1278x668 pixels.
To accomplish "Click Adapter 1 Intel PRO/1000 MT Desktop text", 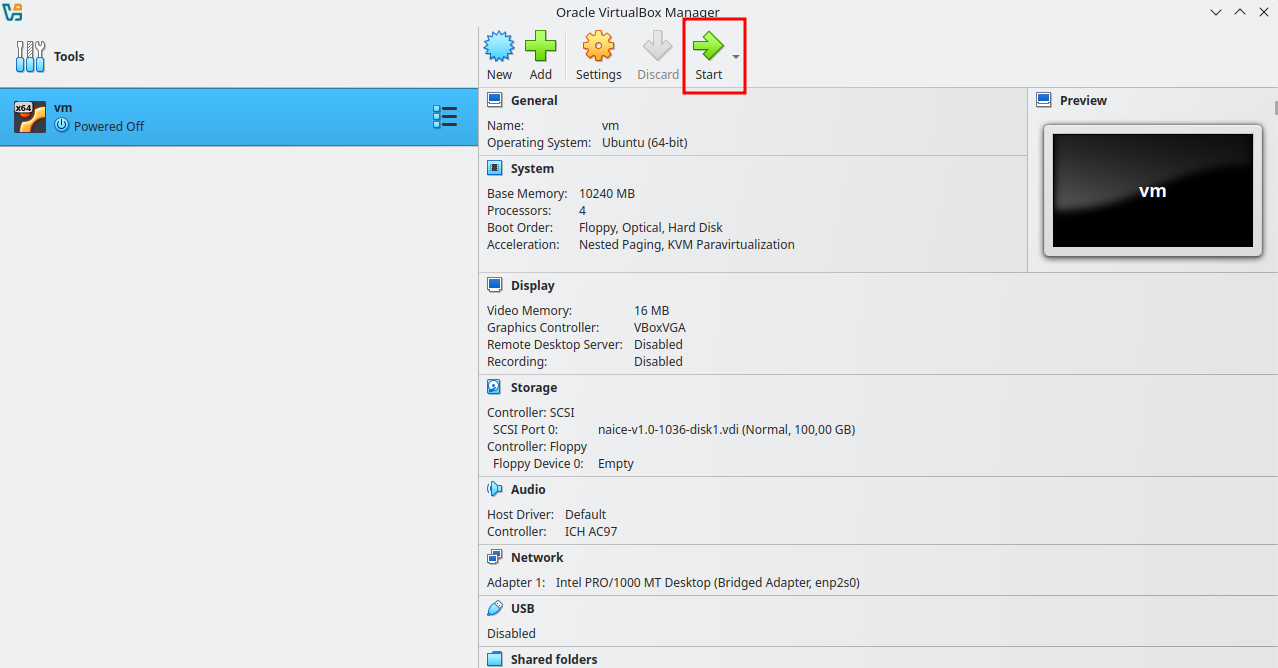I will [x=708, y=582].
